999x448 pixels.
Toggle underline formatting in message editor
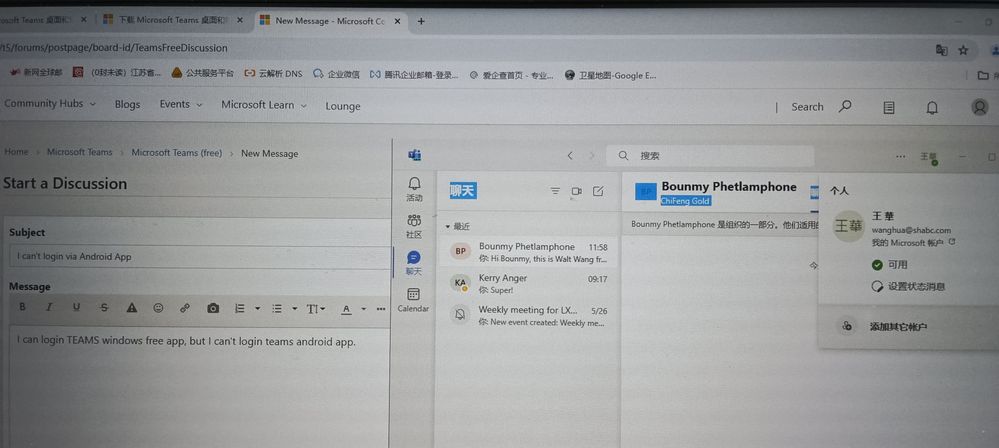[76, 308]
